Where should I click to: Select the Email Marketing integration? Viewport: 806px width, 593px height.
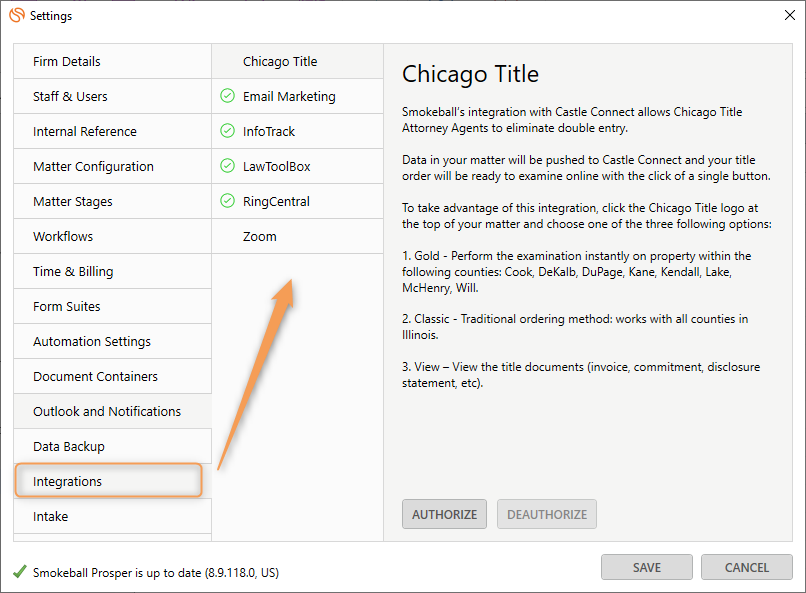[298, 96]
